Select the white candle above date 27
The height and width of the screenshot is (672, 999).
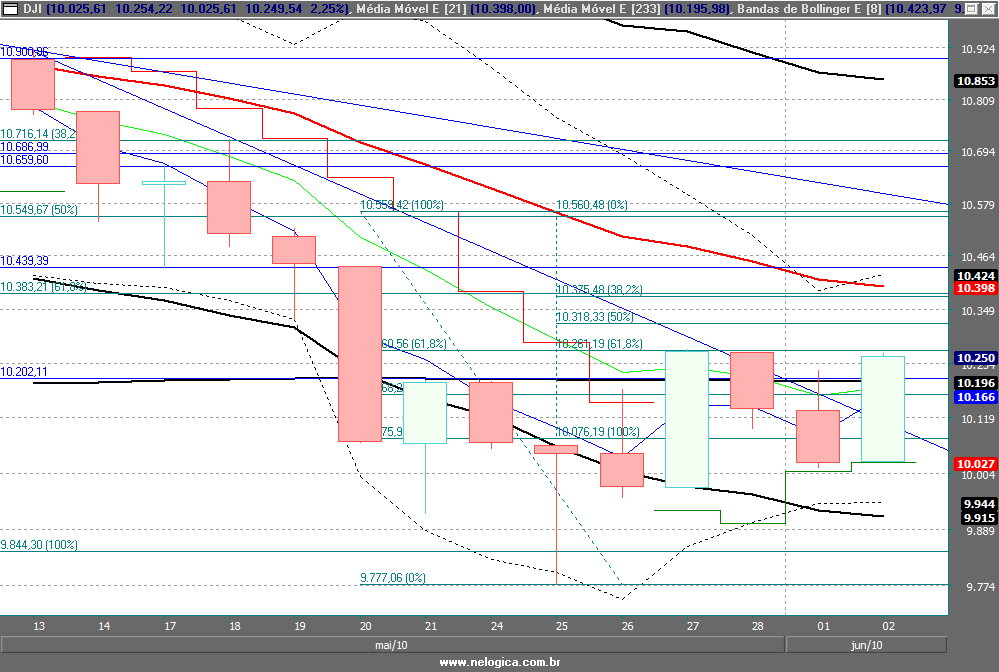(687, 419)
